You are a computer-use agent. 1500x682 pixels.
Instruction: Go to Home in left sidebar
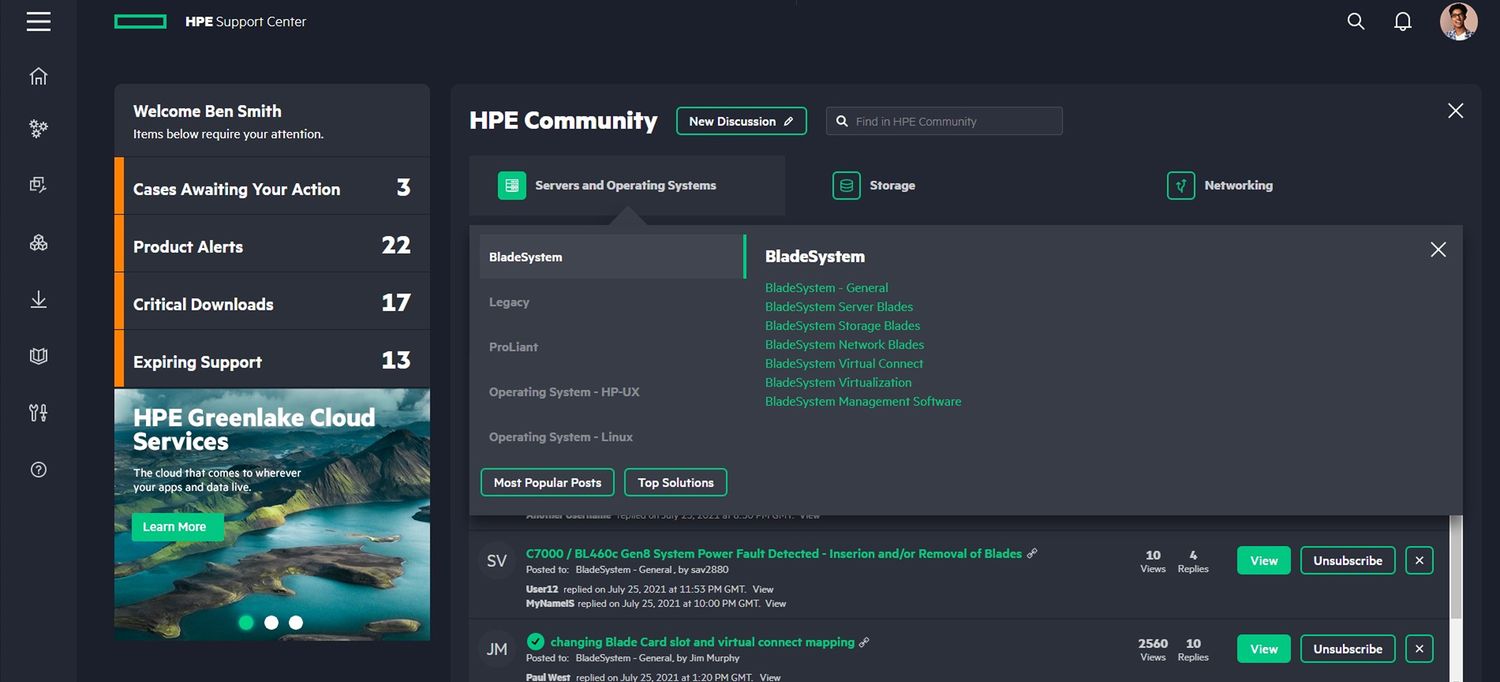click(x=38, y=76)
